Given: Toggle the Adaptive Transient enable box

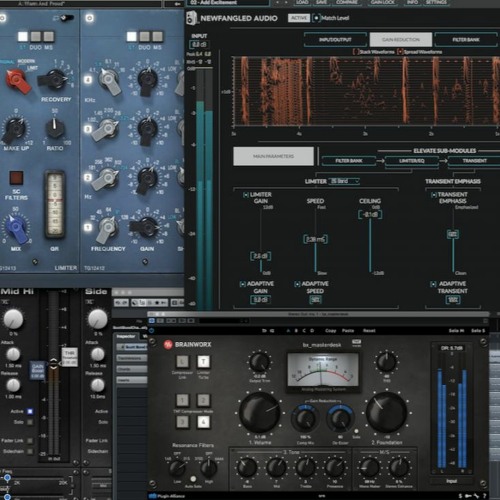Looking at the screenshot, I should tap(433, 284).
